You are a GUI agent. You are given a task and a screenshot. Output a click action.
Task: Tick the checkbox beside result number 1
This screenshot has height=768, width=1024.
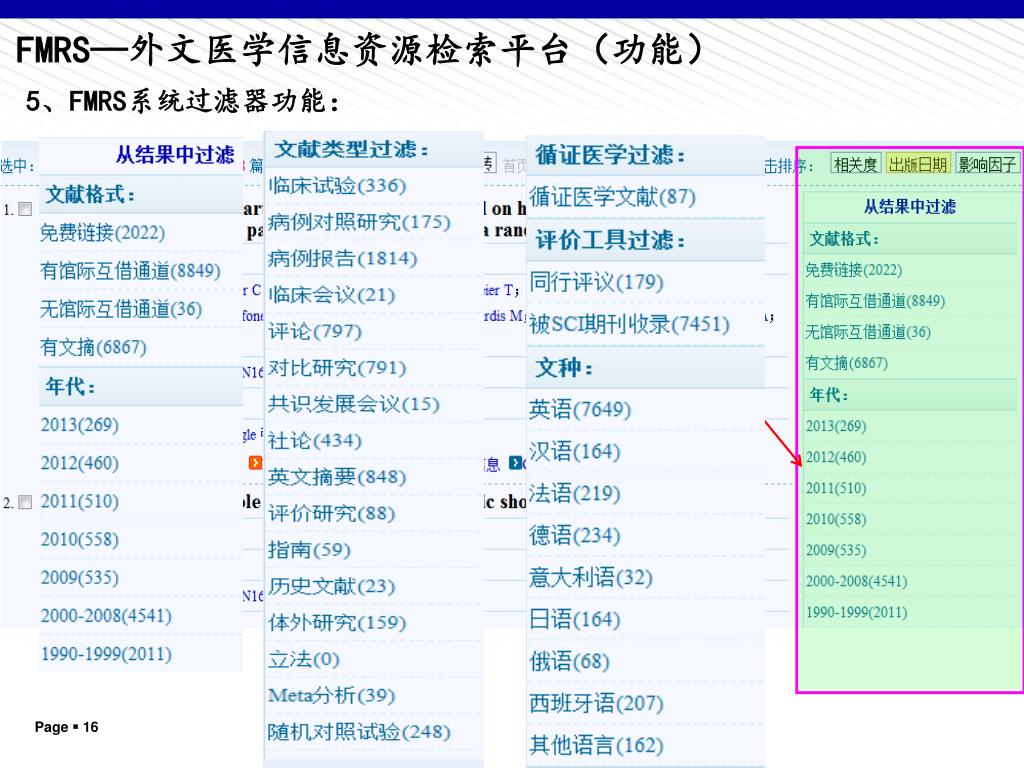tap(25, 209)
